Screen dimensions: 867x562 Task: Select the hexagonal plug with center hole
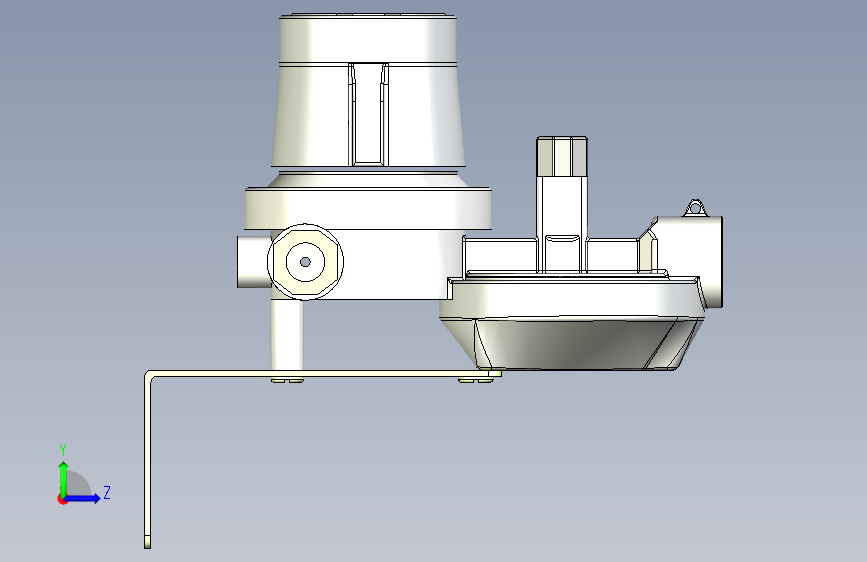(305, 262)
